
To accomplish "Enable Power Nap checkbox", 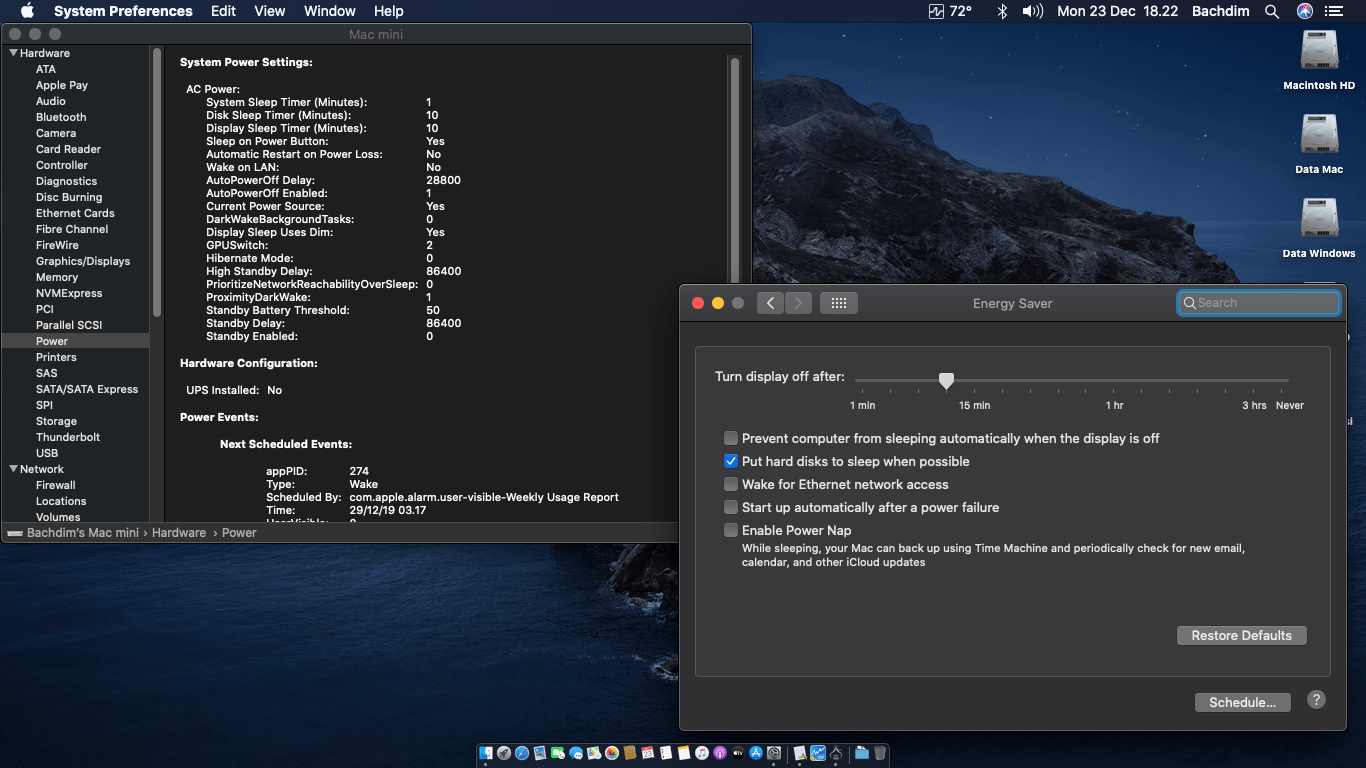I will point(731,530).
